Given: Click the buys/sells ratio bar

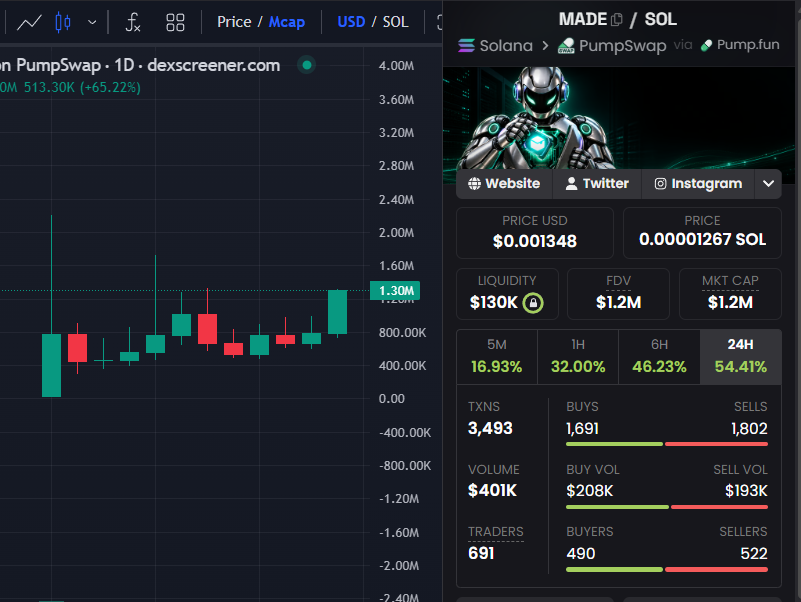Looking at the screenshot, I should [x=667, y=444].
